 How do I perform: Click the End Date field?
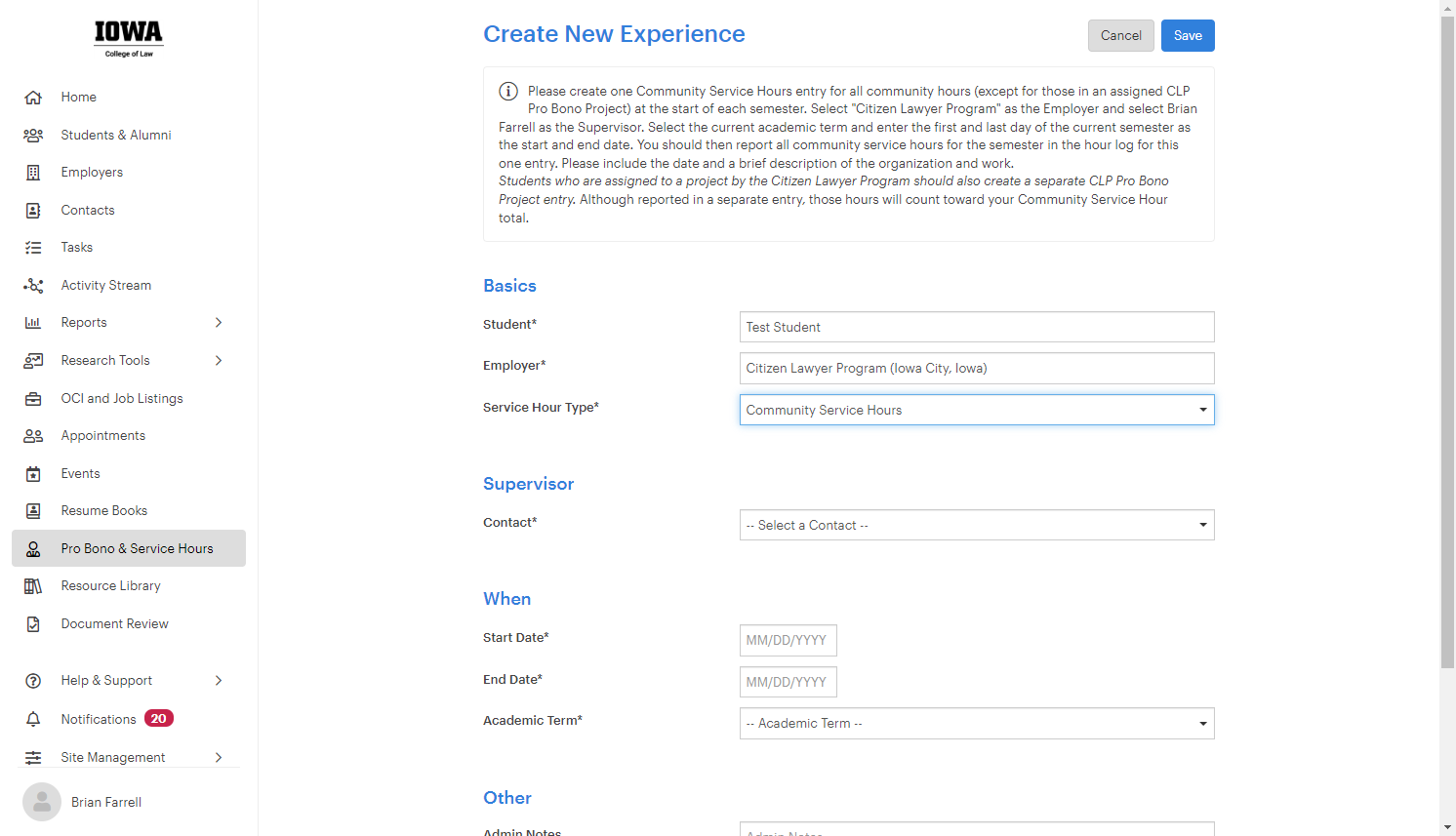789,683
